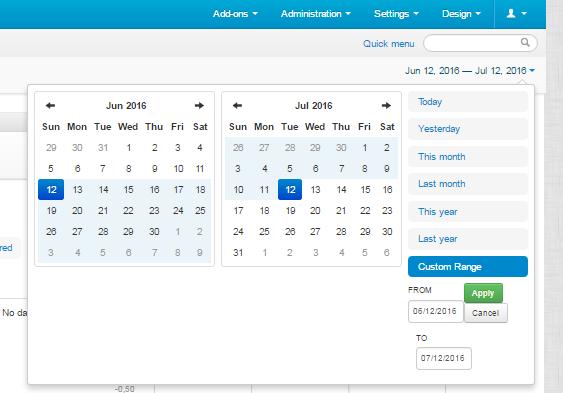563x393 pixels.
Task: Pick July 25 in the Jul 2016 calendar
Action: [264, 231]
